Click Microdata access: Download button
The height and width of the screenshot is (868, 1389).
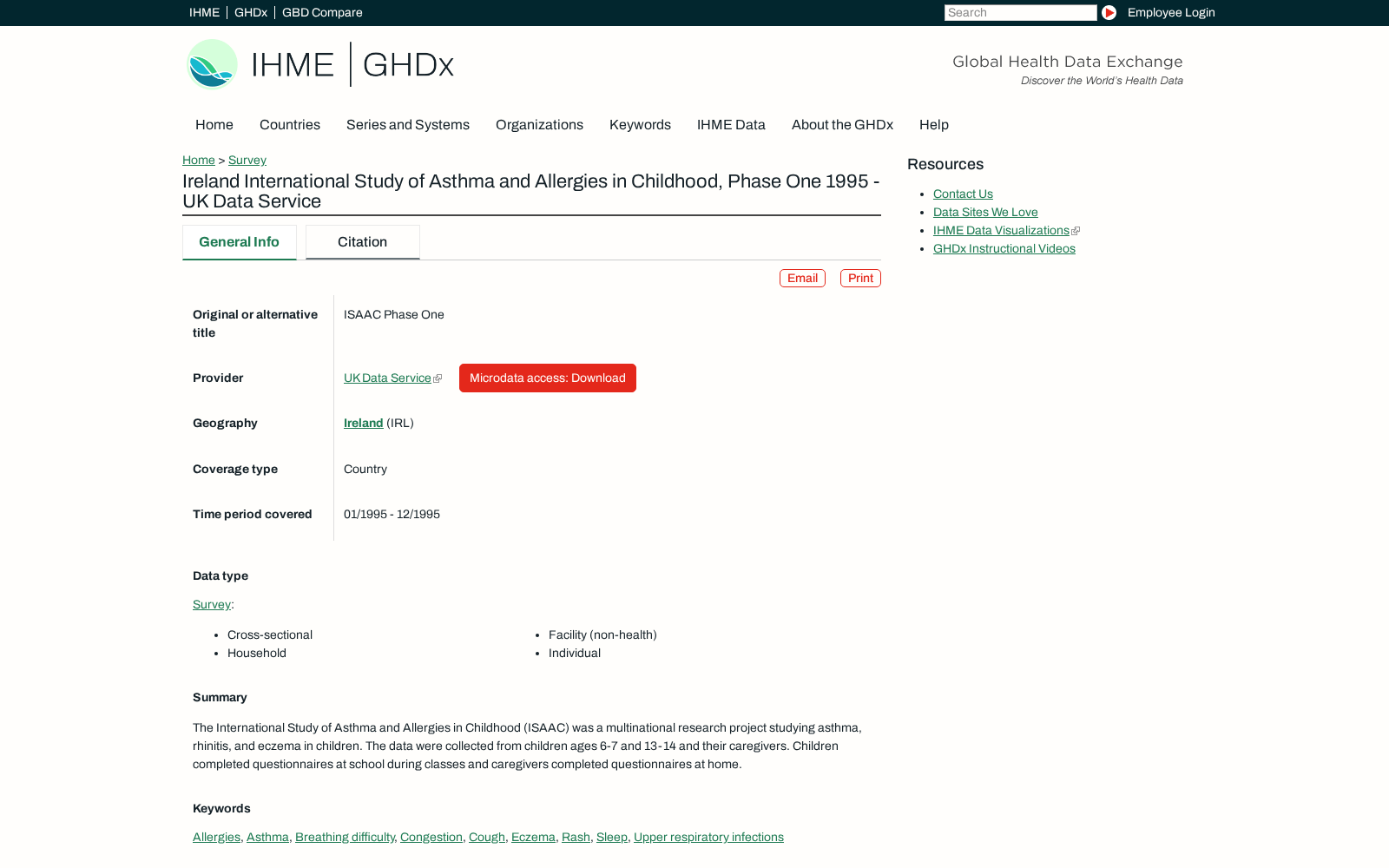[548, 378]
